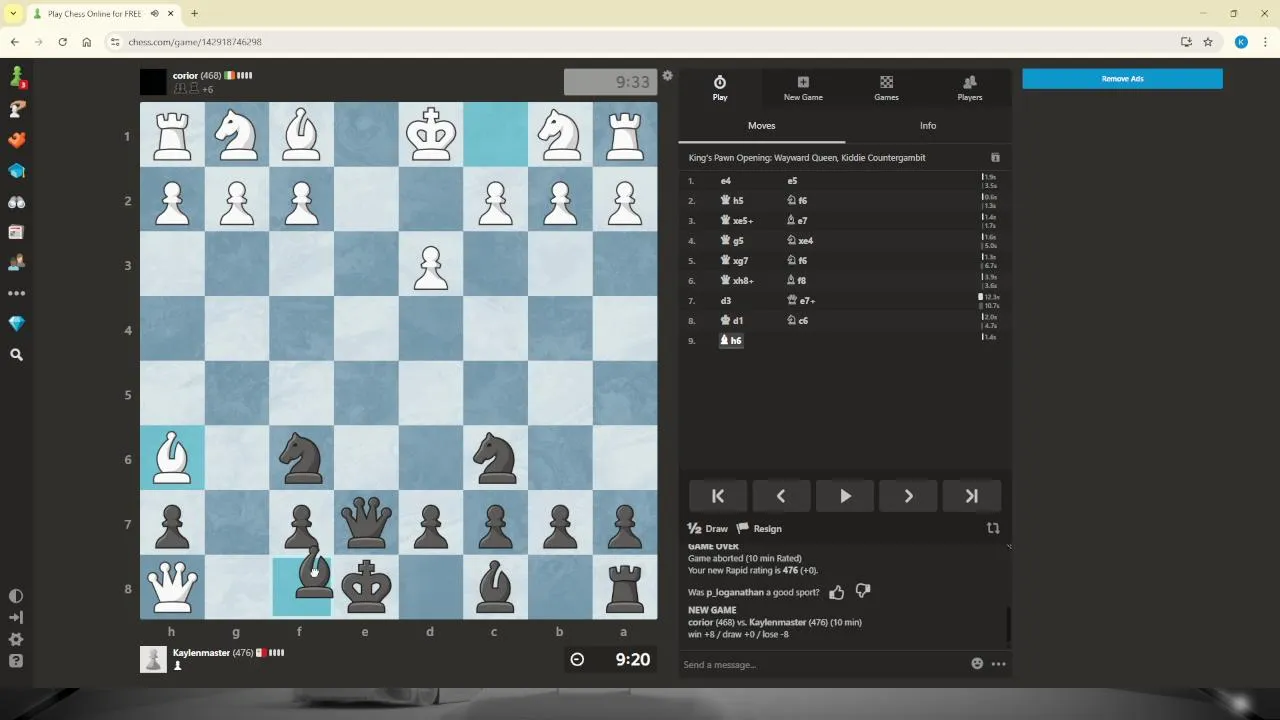Open the Learn graduation cap sidebar icon

tap(16, 171)
